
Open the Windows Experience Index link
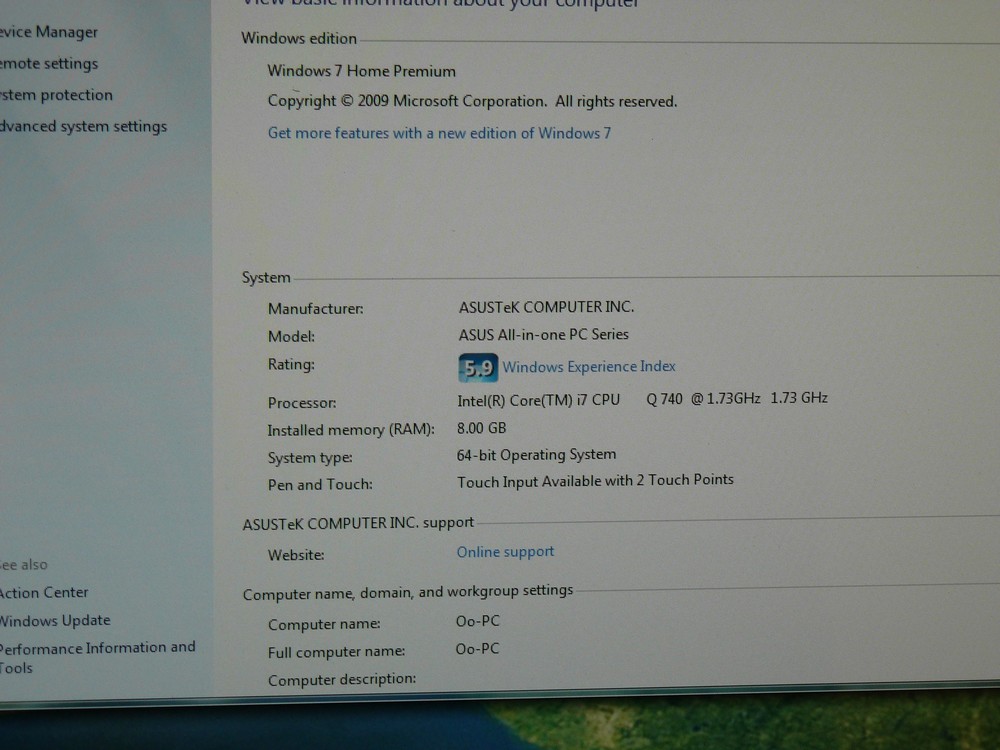pyautogui.click(x=589, y=367)
